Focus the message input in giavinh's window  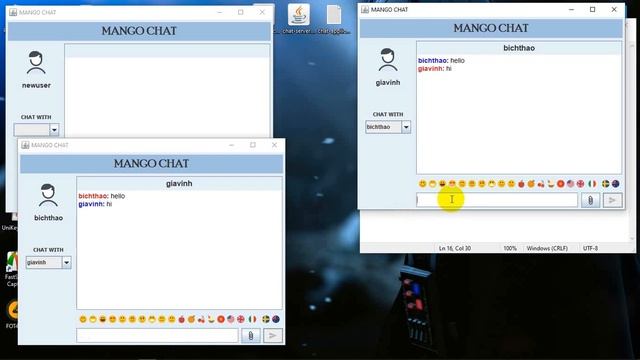pos(497,200)
